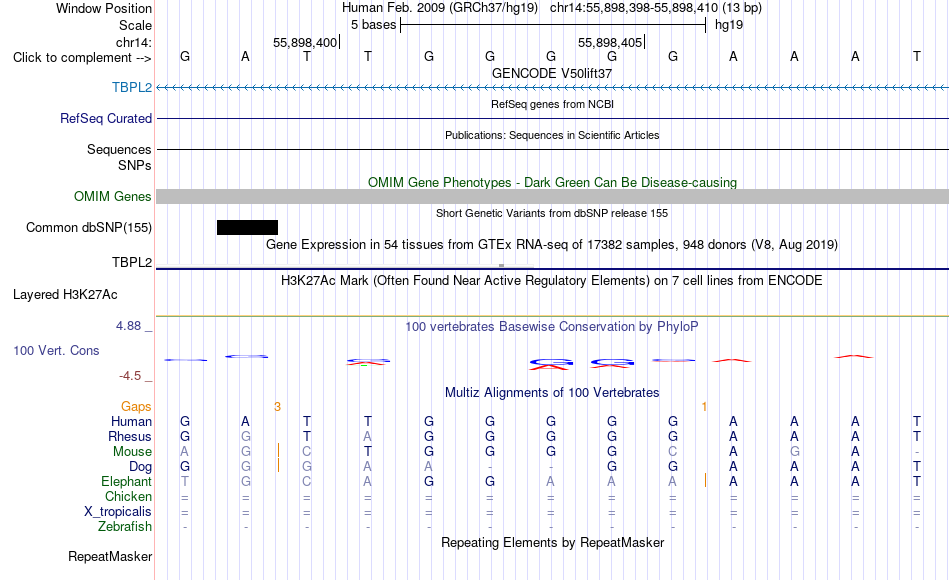This screenshot has width=950, height=580.
Task: Click the orange Gaps row label
Action: pos(136,406)
